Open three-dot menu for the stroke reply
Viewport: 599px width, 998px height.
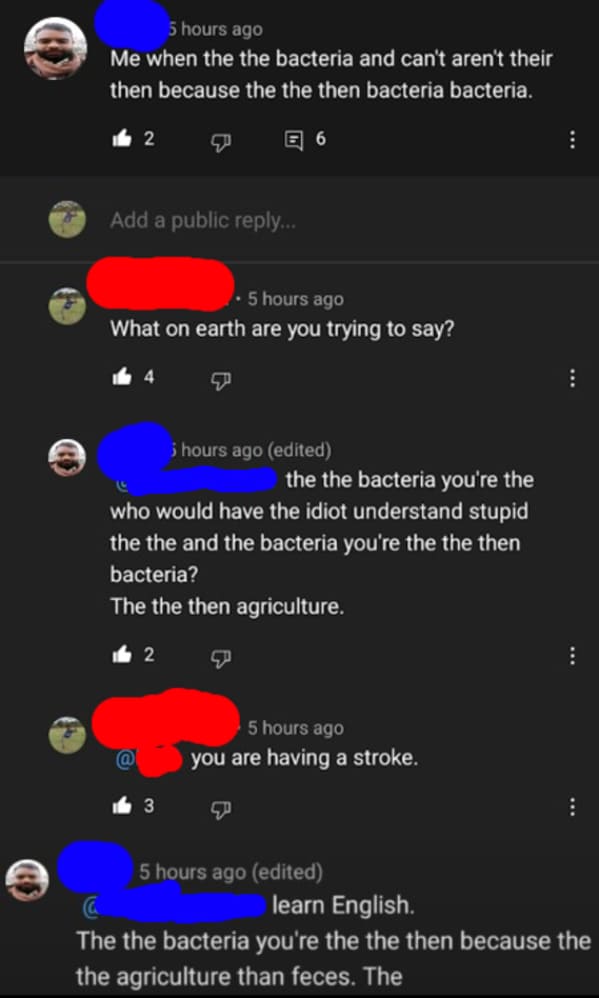click(572, 808)
